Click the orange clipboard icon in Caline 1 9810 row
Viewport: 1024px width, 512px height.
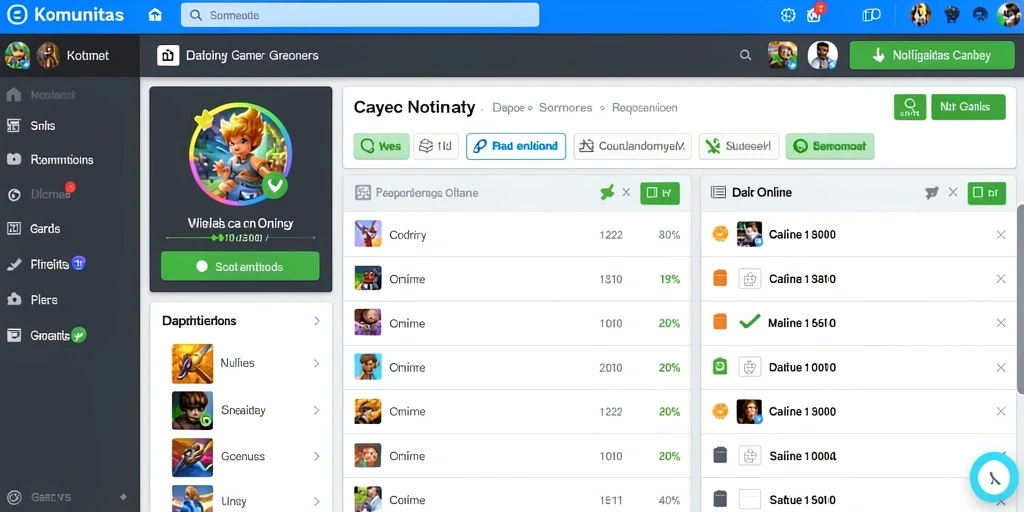tap(720, 279)
